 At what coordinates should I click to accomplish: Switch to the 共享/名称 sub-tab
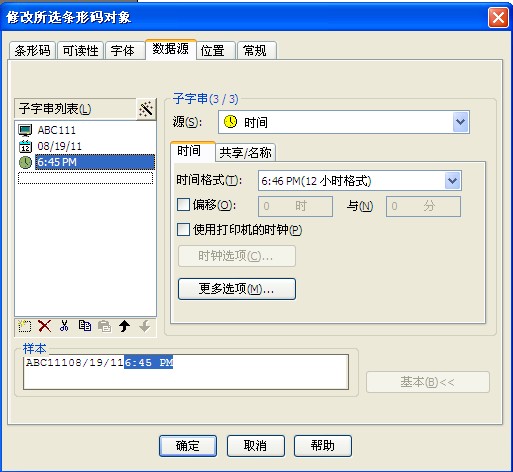coord(245,153)
